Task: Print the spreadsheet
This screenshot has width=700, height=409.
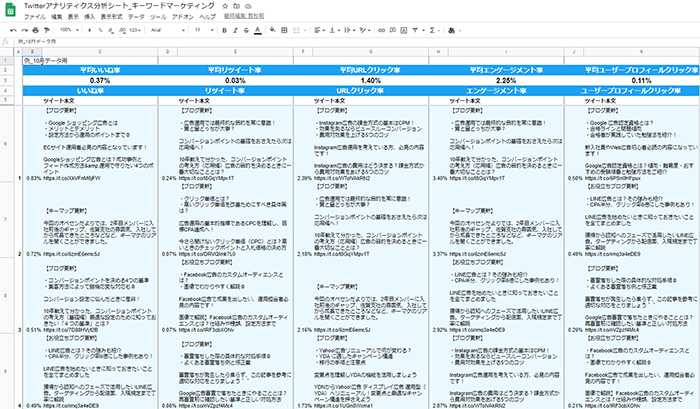Action: coord(35,30)
